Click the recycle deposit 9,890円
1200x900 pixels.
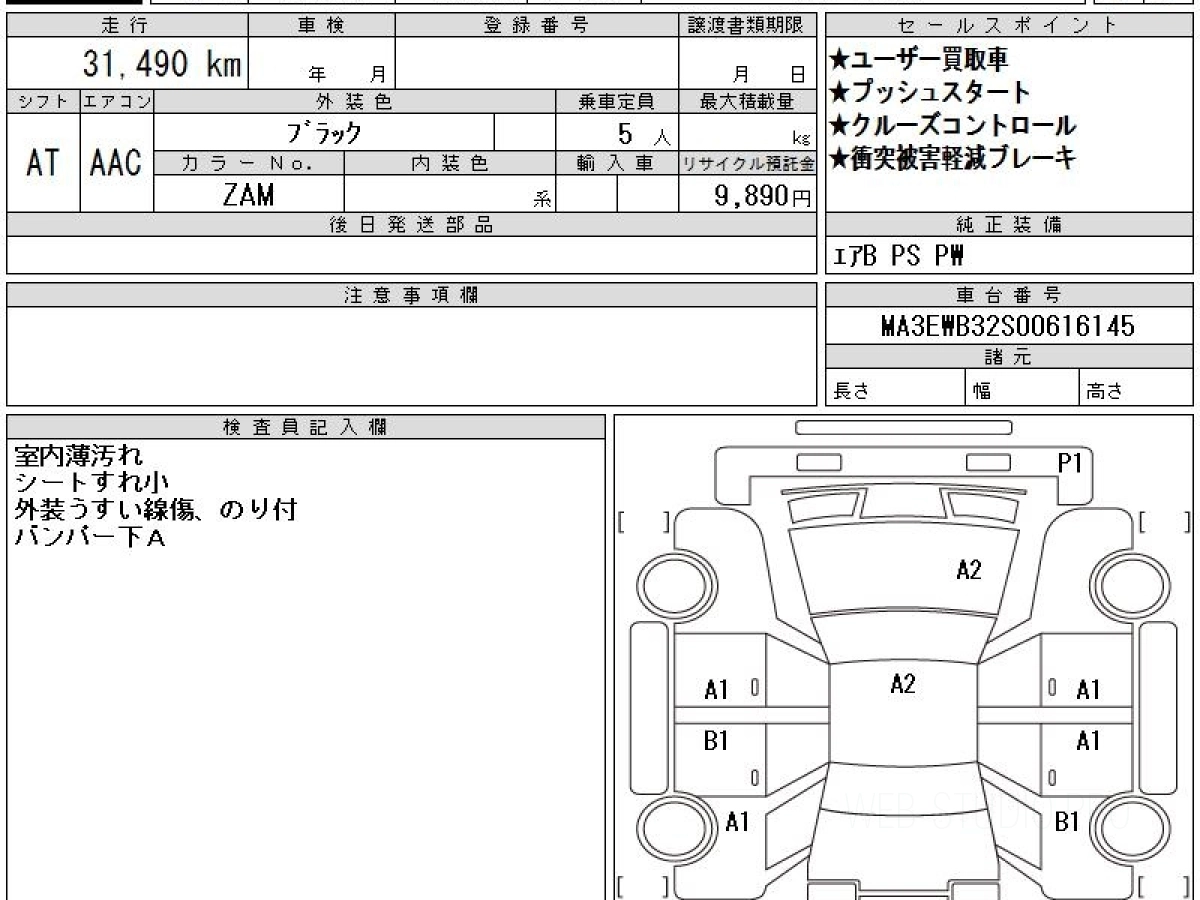(x=763, y=196)
